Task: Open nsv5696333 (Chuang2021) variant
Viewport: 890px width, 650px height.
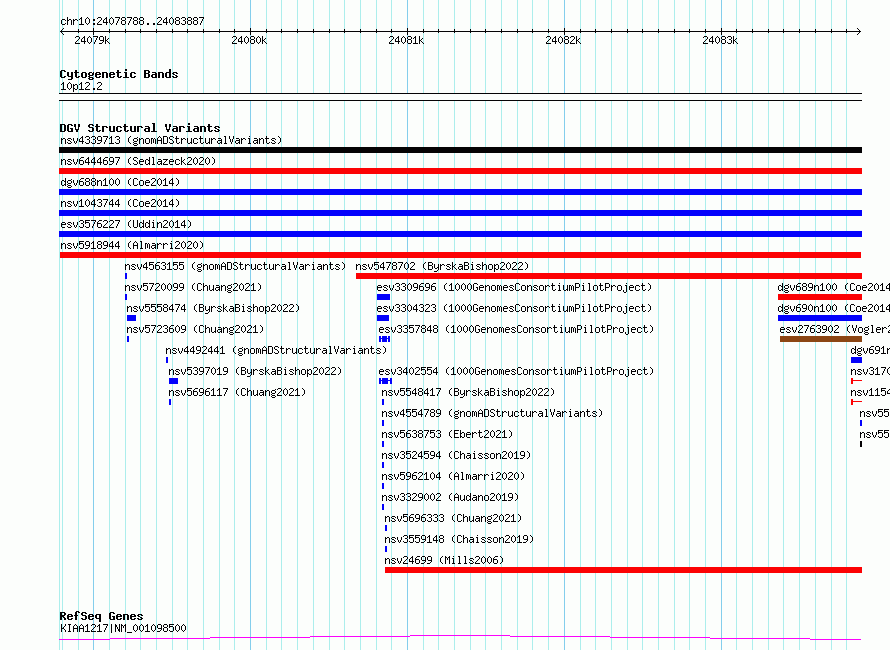Action: pos(453,518)
